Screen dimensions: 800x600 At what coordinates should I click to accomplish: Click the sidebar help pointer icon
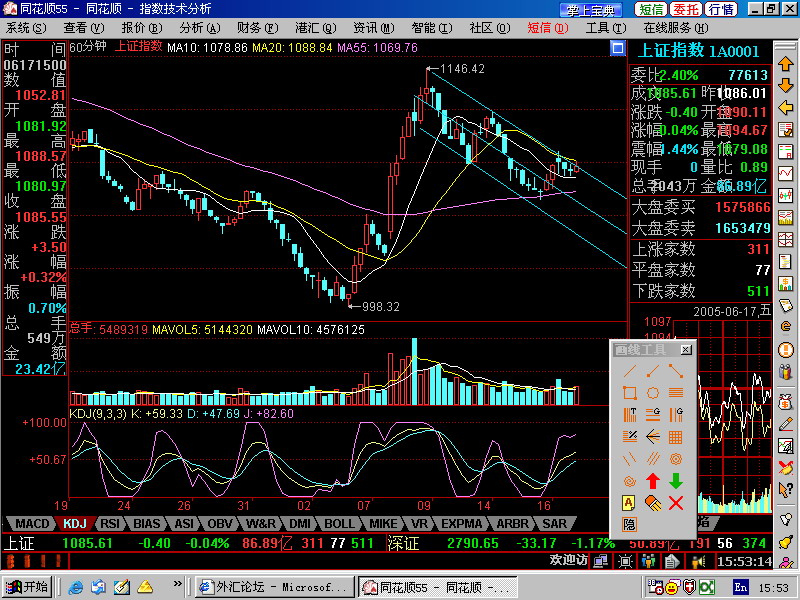coord(786,490)
